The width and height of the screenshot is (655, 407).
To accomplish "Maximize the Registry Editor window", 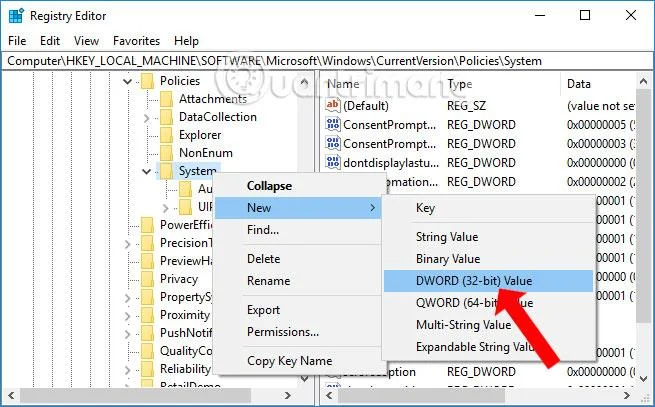I will tap(585, 15).
